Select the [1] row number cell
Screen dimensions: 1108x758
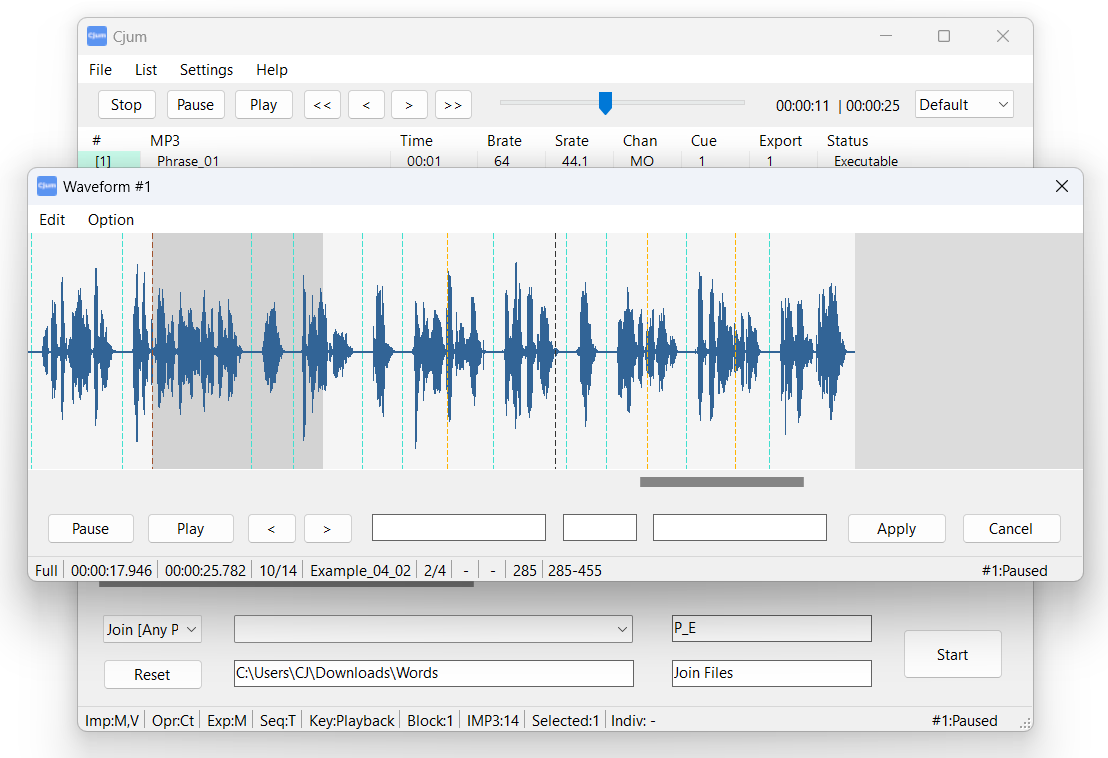(x=109, y=161)
